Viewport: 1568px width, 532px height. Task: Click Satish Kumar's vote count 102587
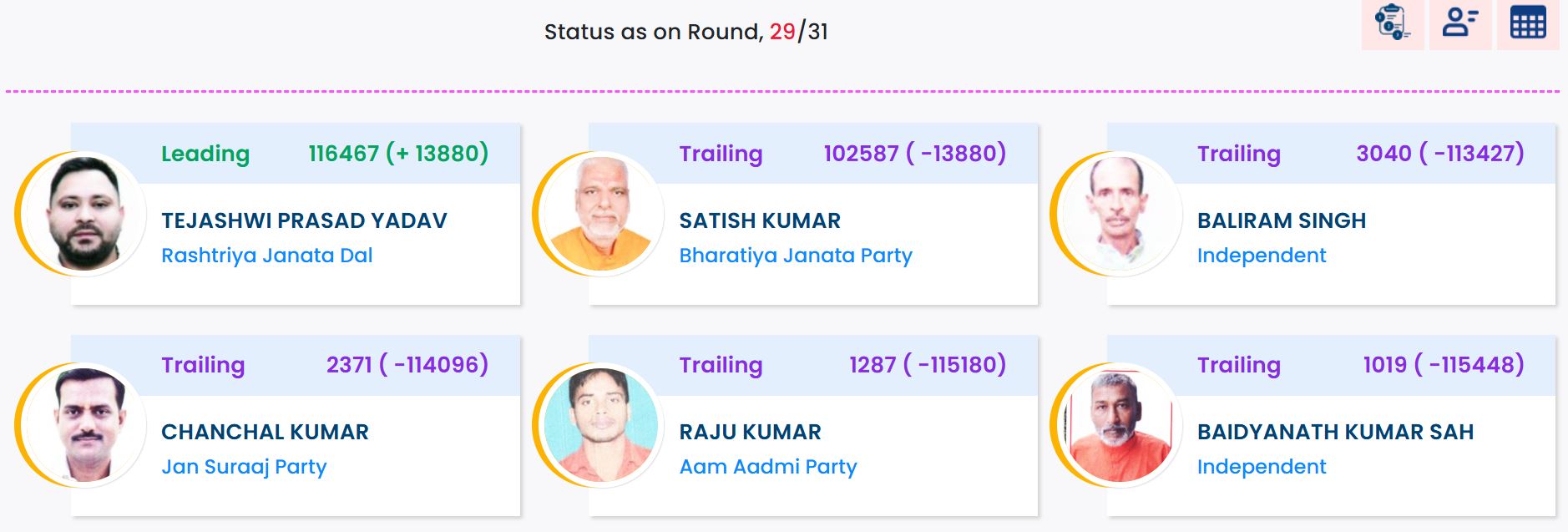(x=861, y=154)
